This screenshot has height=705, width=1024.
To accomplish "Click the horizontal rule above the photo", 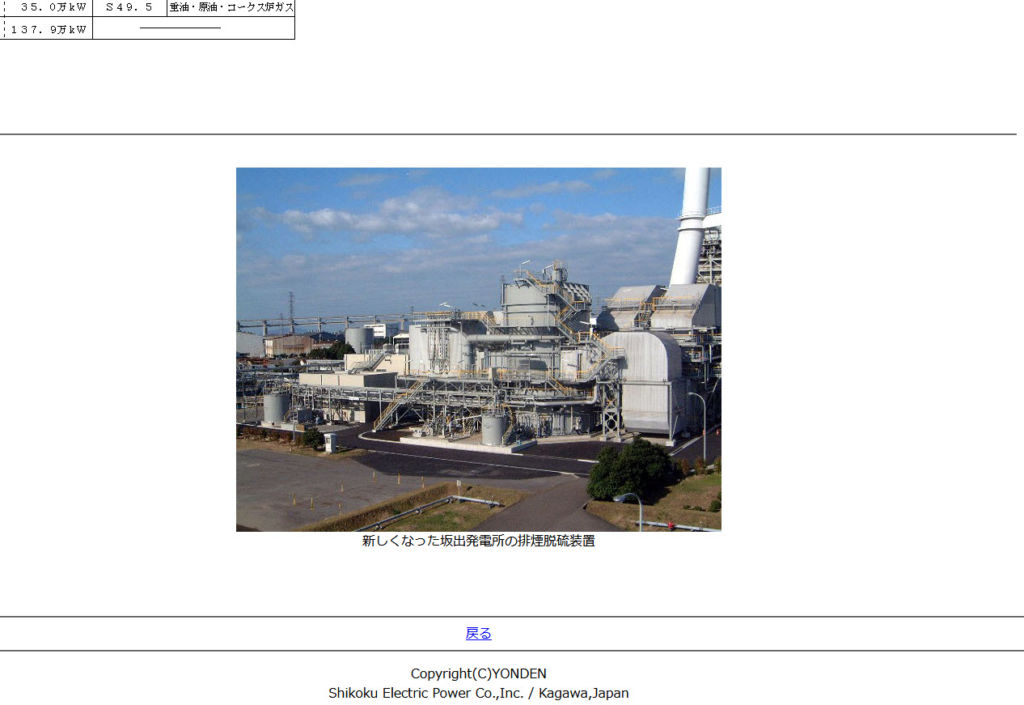I will click(508, 134).
